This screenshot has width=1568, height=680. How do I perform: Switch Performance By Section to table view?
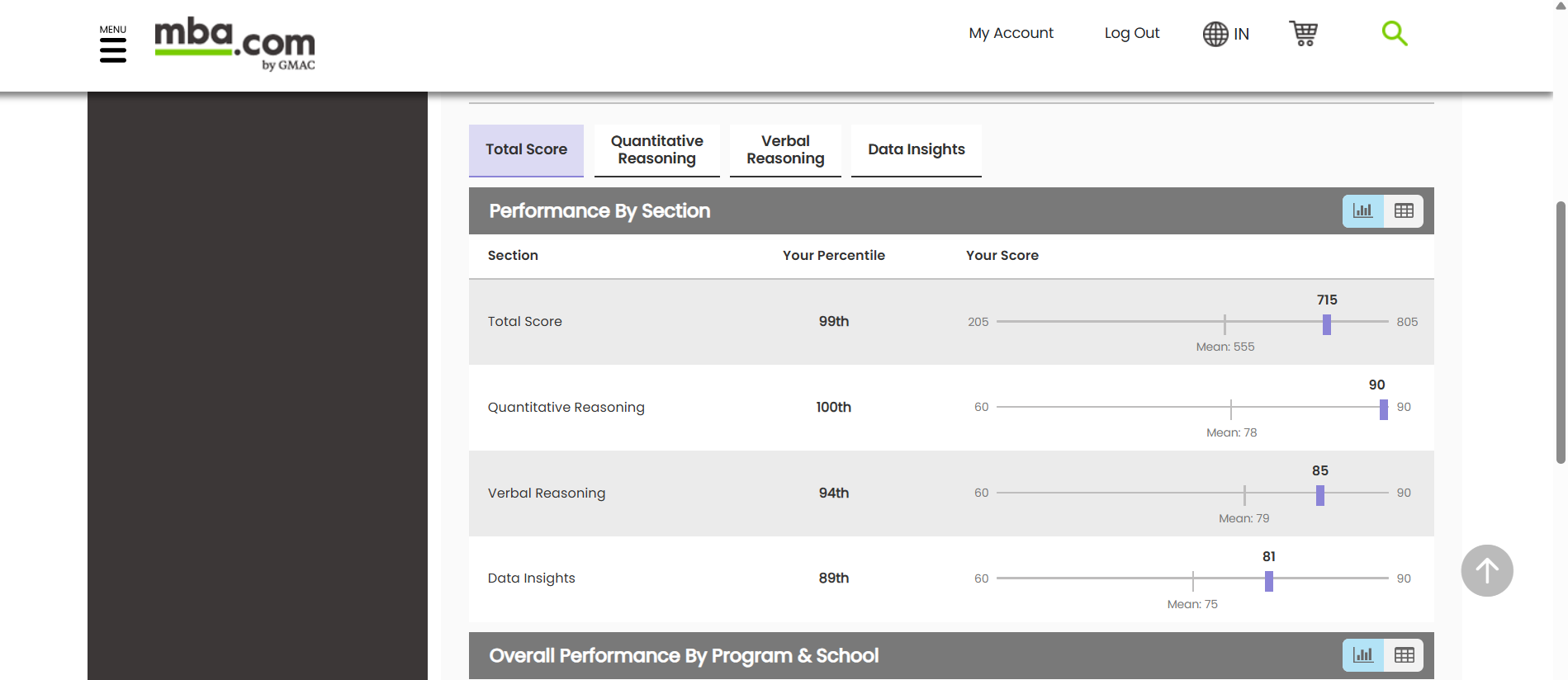point(1404,211)
